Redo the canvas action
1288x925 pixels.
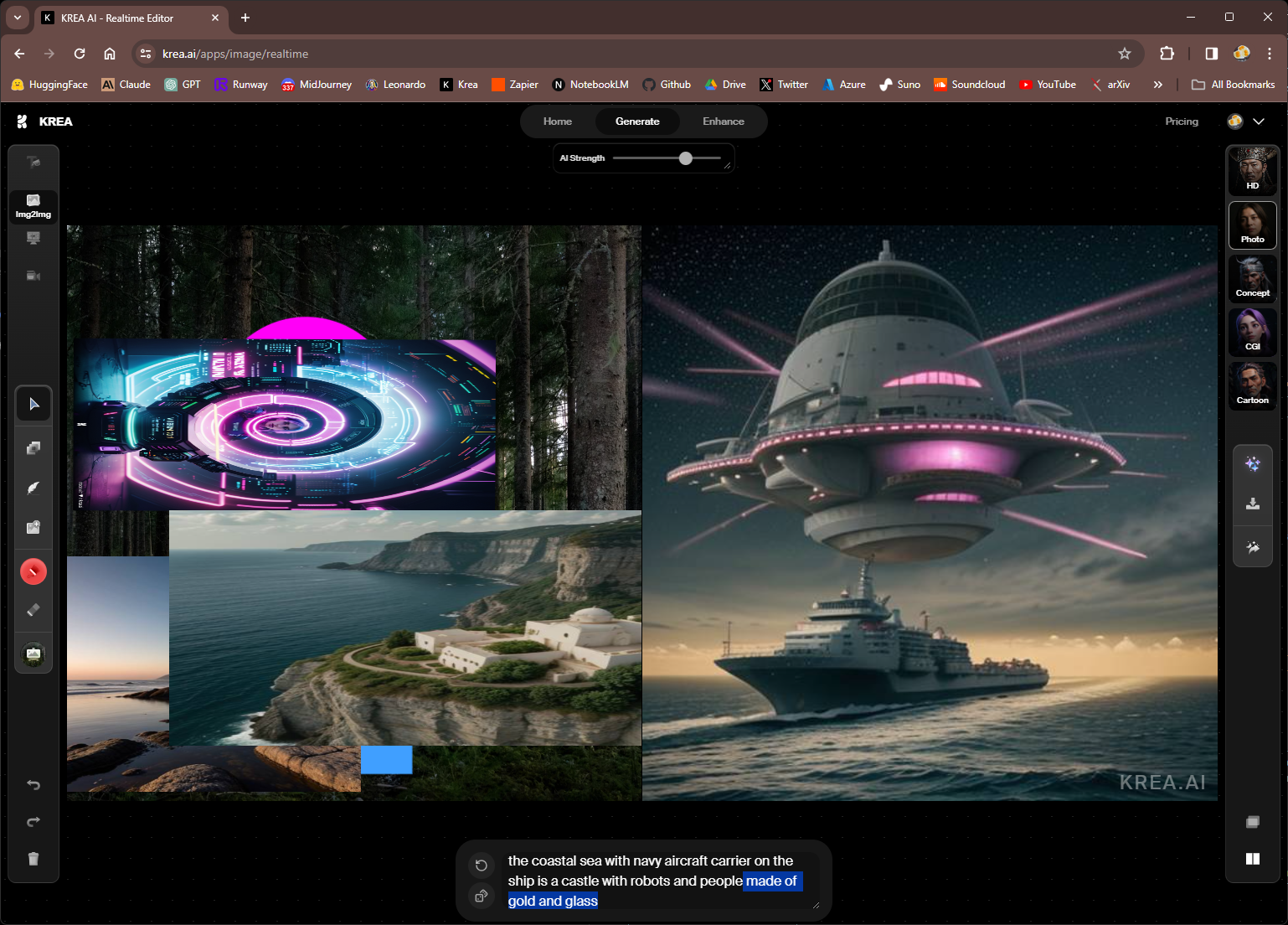pos(33,822)
